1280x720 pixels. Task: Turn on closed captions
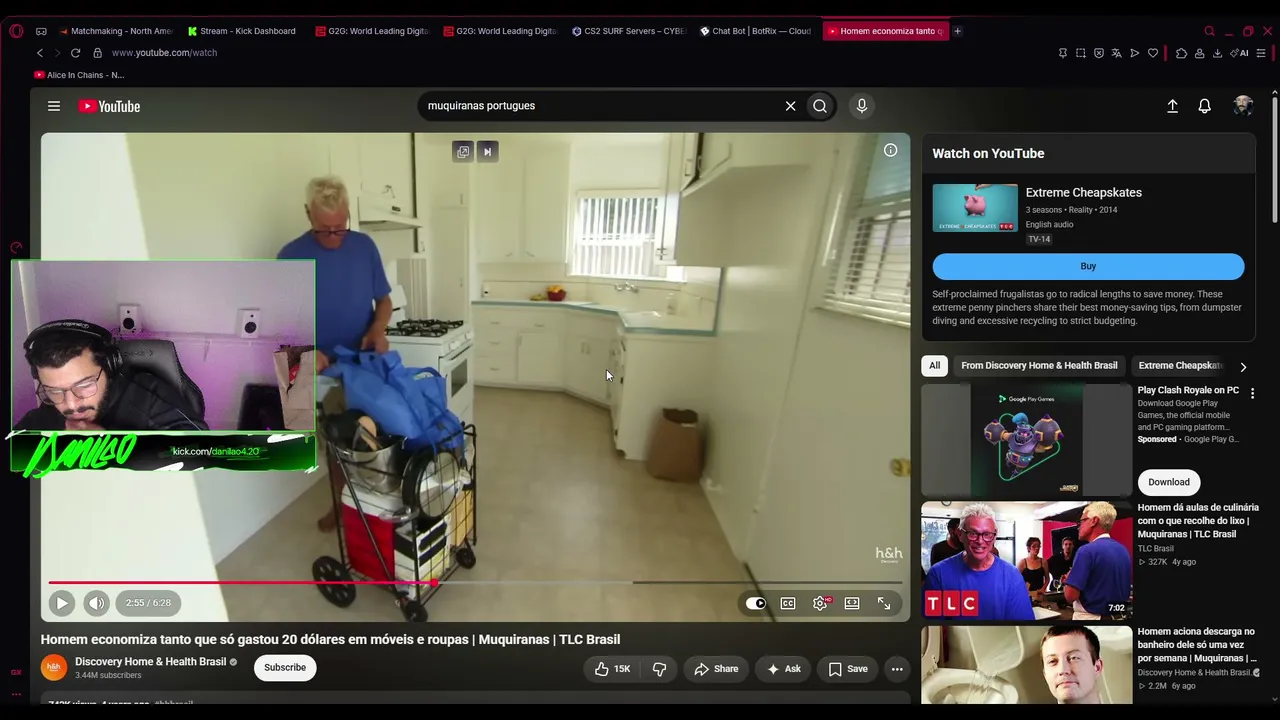pyautogui.click(x=788, y=603)
